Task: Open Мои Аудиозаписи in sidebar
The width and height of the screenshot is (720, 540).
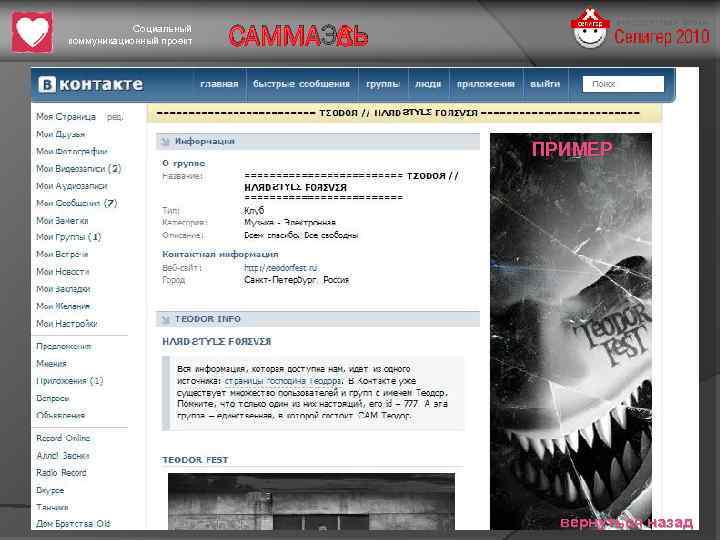Action: tap(71, 186)
